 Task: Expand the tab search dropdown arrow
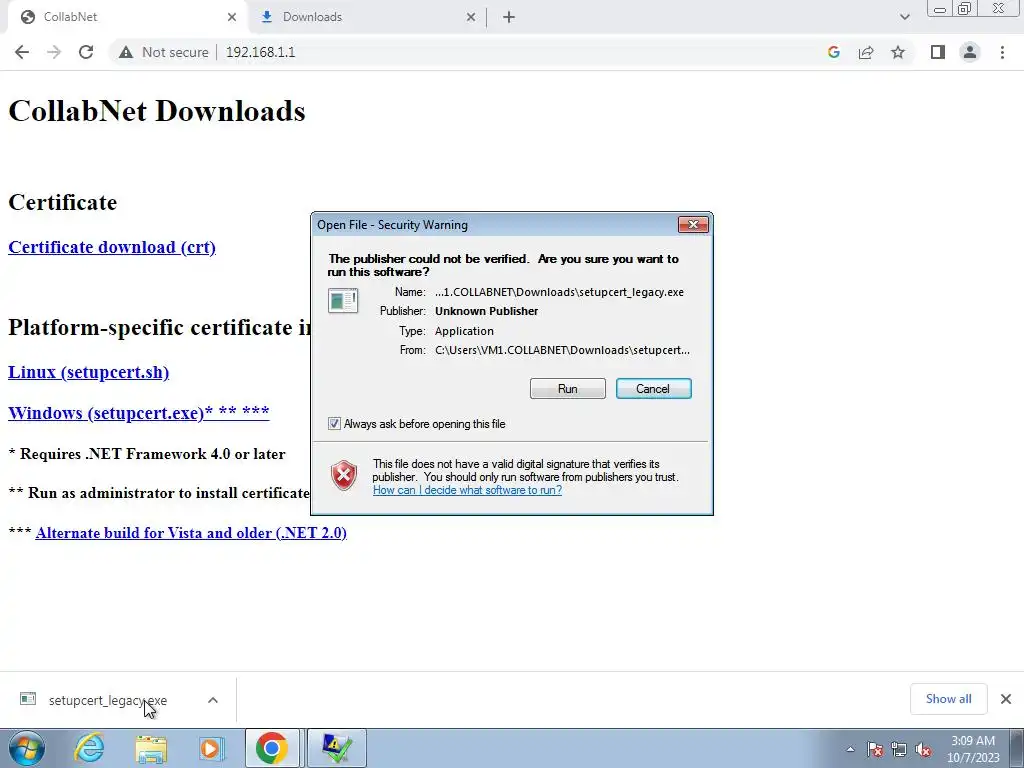tap(904, 17)
